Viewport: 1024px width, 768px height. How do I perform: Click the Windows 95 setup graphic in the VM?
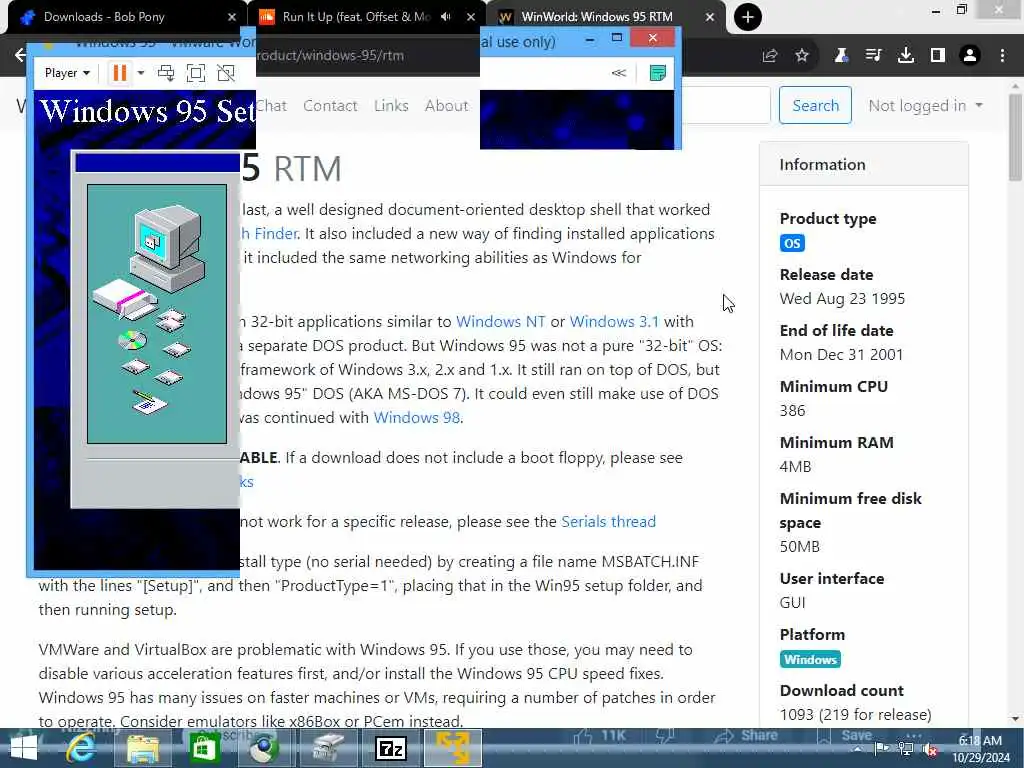(157, 313)
